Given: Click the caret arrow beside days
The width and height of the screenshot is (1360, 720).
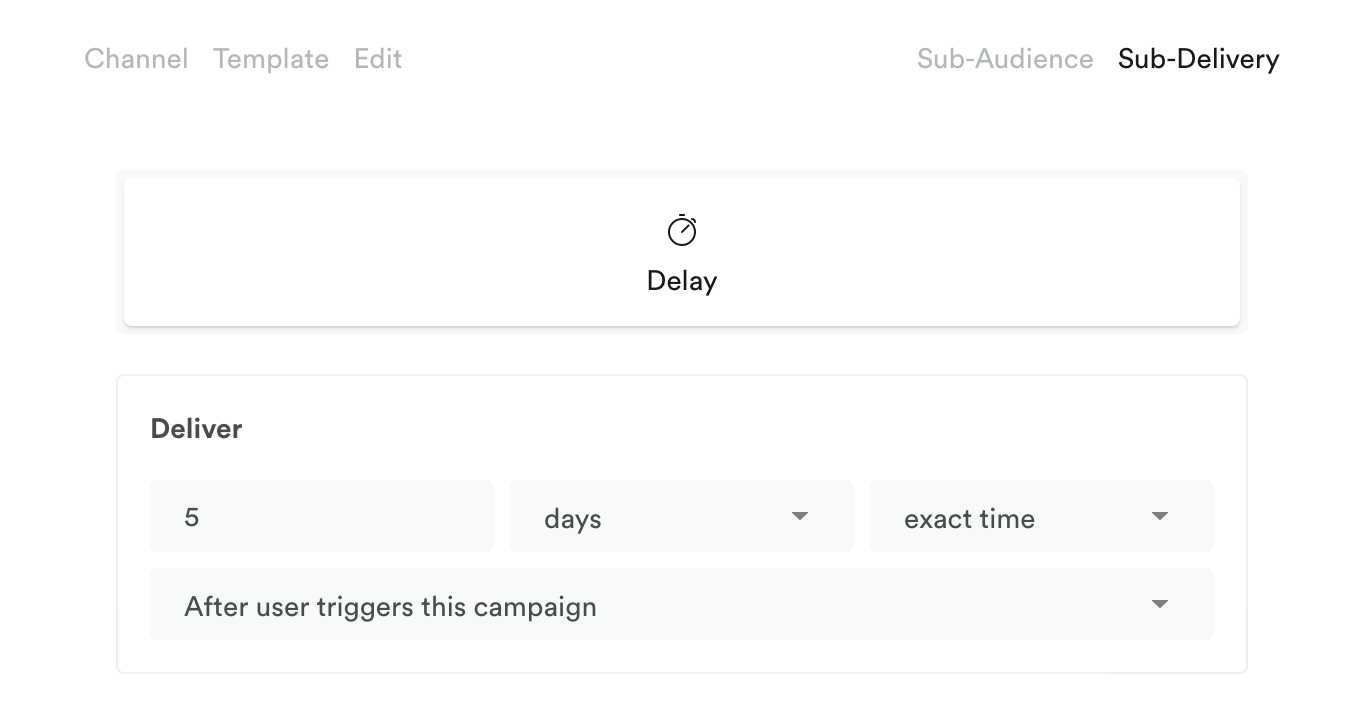Looking at the screenshot, I should (x=799, y=516).
